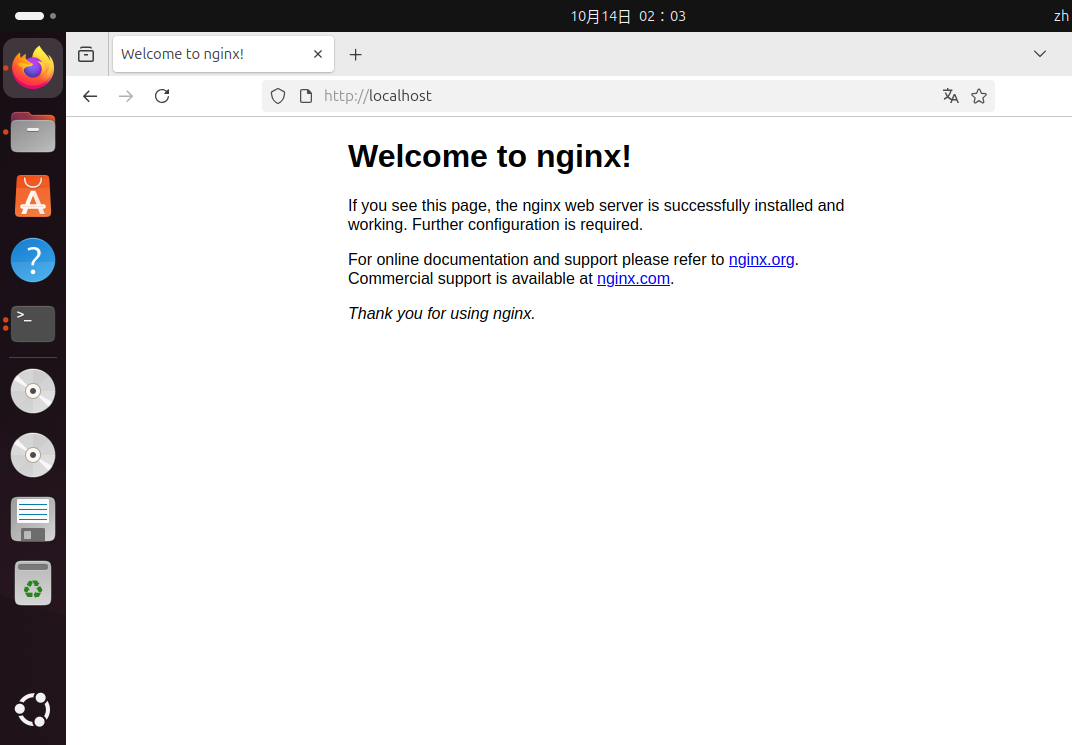Bookmark this page with the star icon

click(979, 96)
